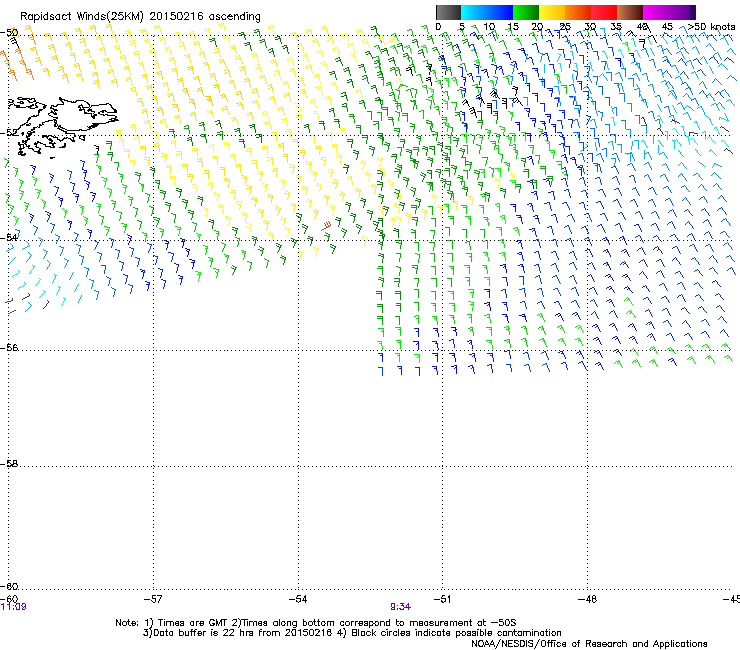Image resolution: width=740 pixels, height=650 pixels.
Task: Select the orange 25-30 knots legend segment
Action: [x=578, y=12]
